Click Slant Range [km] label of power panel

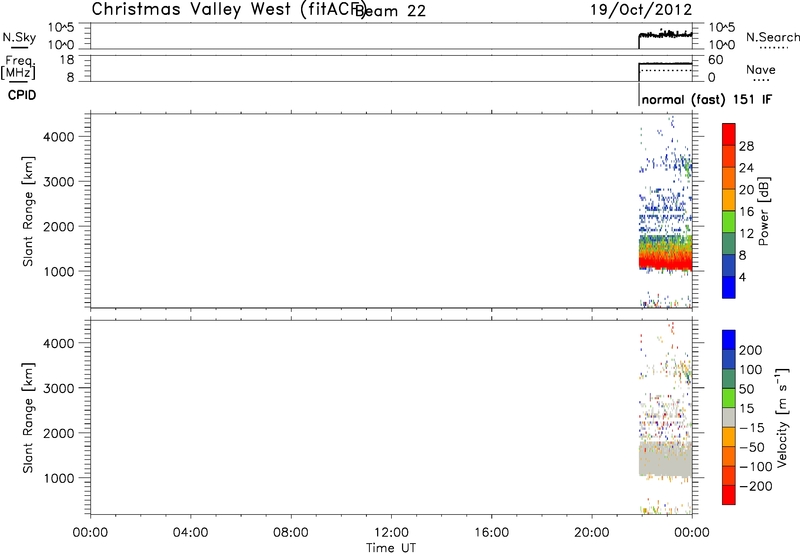28,211
